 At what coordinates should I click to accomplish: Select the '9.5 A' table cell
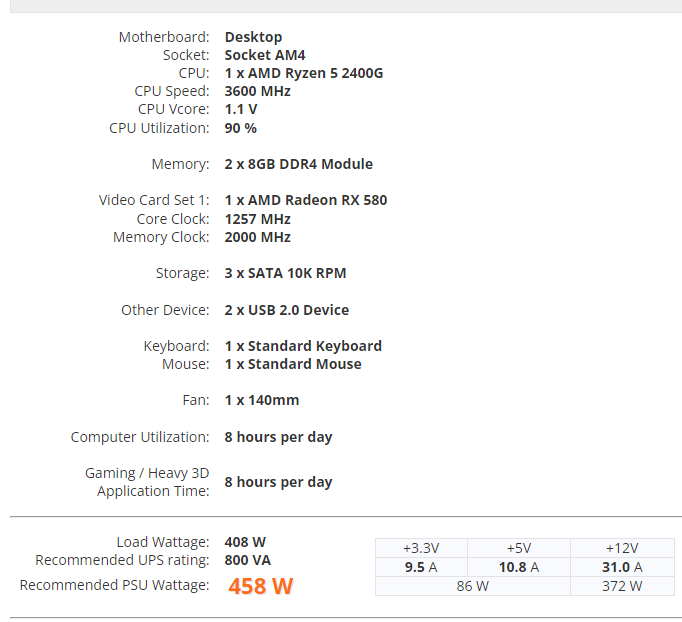click(x=421, y=567)
